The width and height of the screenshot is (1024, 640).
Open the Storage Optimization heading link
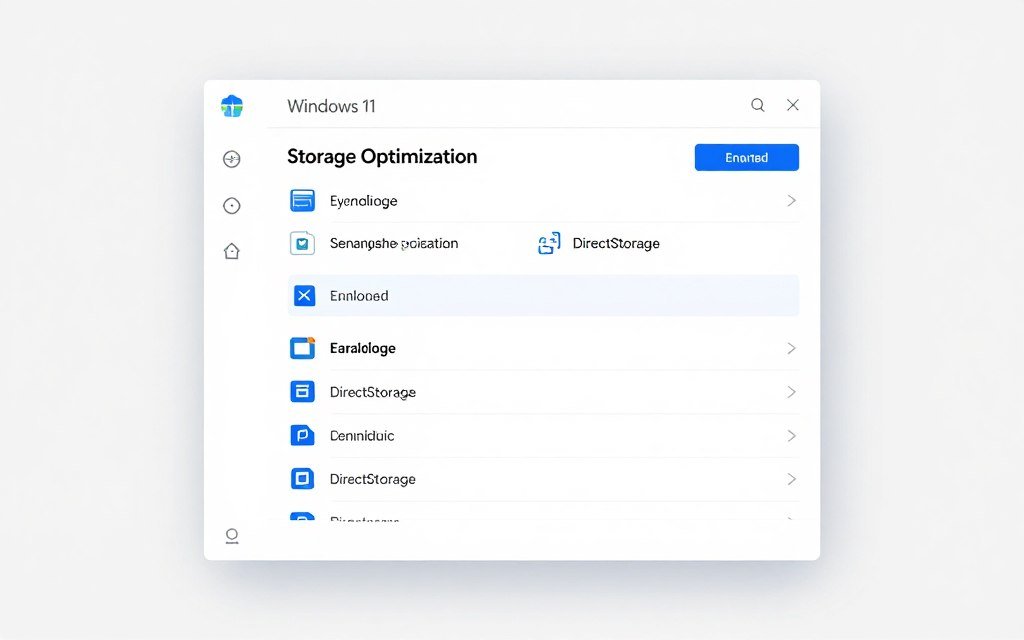382,156
